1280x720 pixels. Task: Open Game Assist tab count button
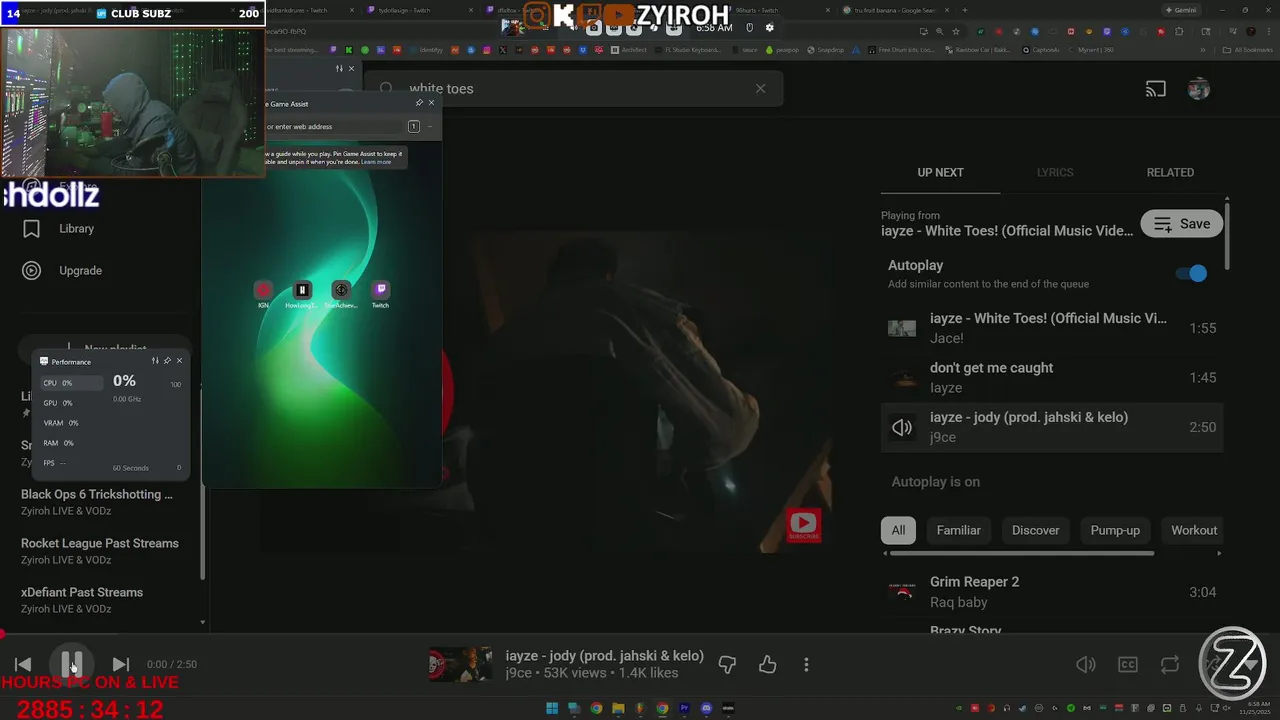(413, 126)
